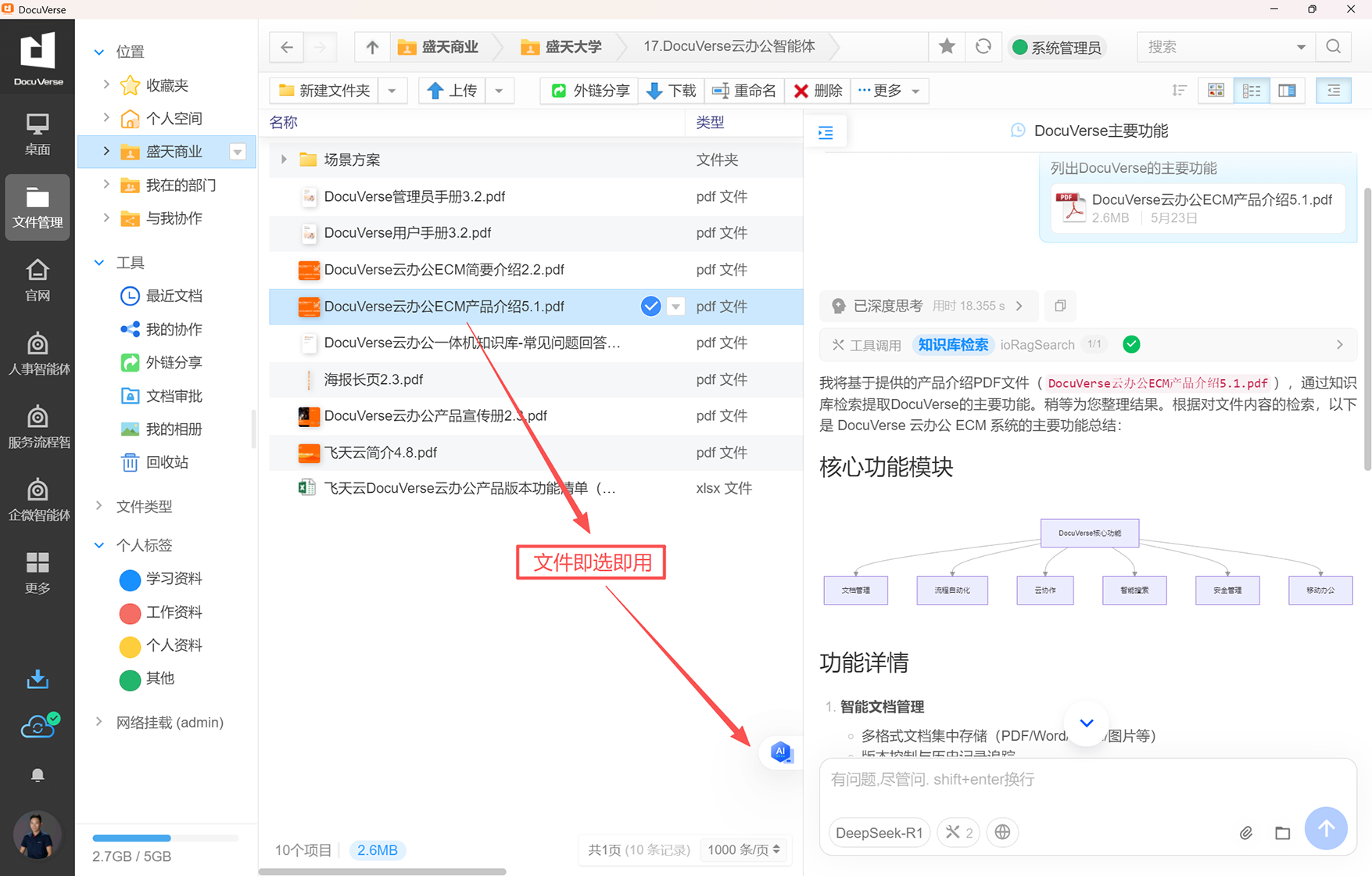Click the favorite star icon in address bar
The width and height of the screenshot is (1372, 876).
click(x=947, y=47)
